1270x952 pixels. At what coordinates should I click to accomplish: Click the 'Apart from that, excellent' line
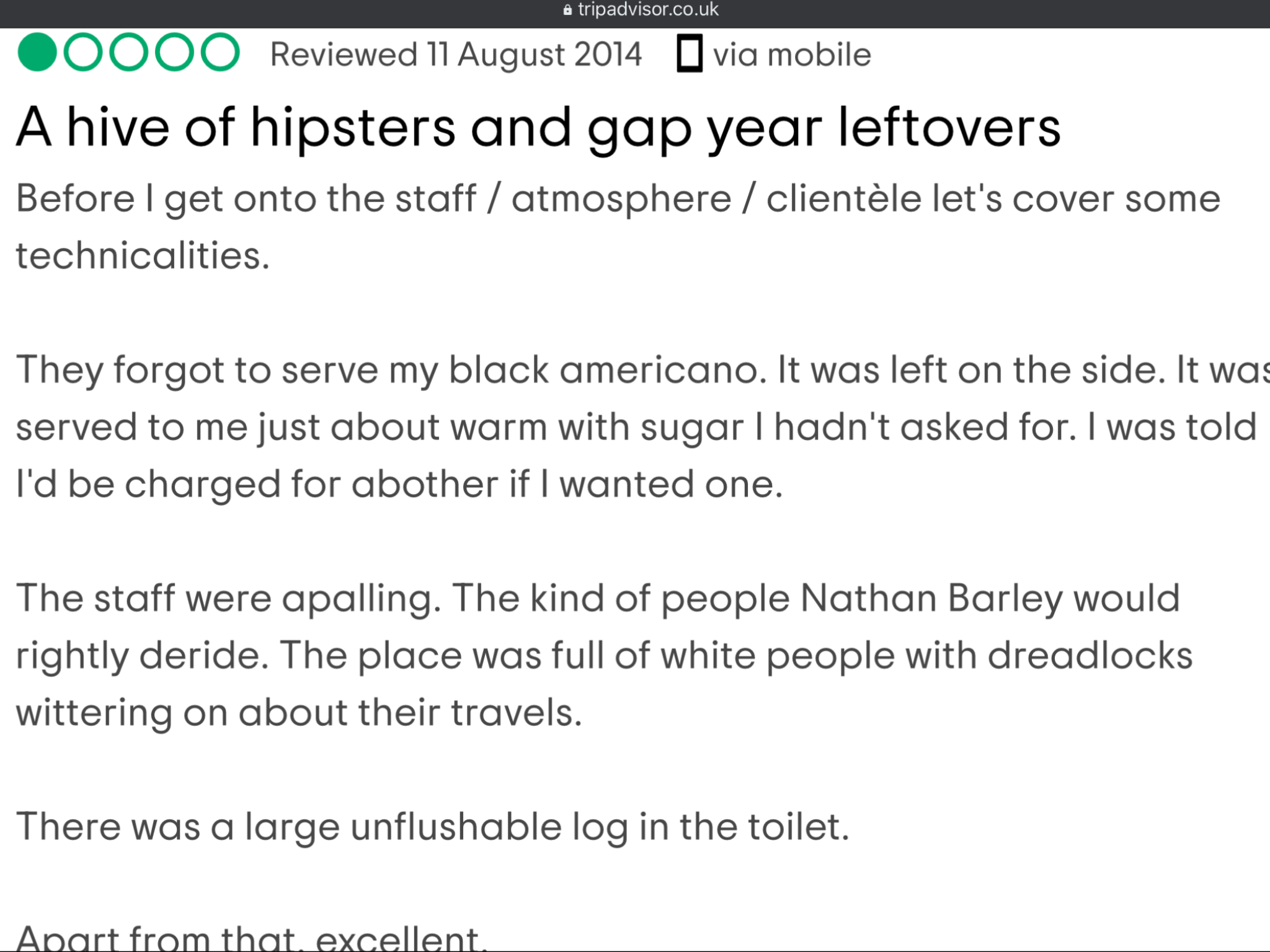click(251, 938)
